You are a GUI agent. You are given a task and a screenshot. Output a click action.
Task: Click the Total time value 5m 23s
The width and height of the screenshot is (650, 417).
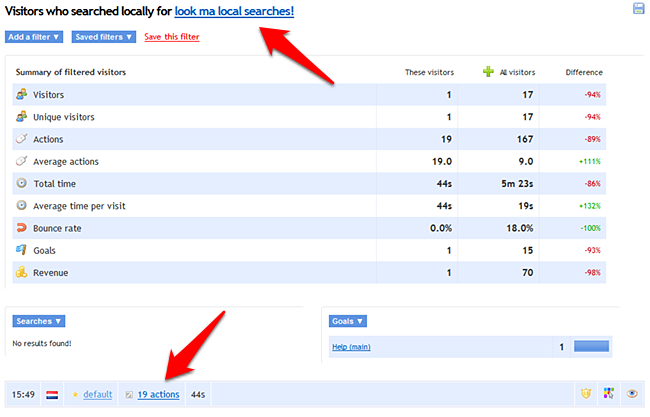tap(517, 184)
